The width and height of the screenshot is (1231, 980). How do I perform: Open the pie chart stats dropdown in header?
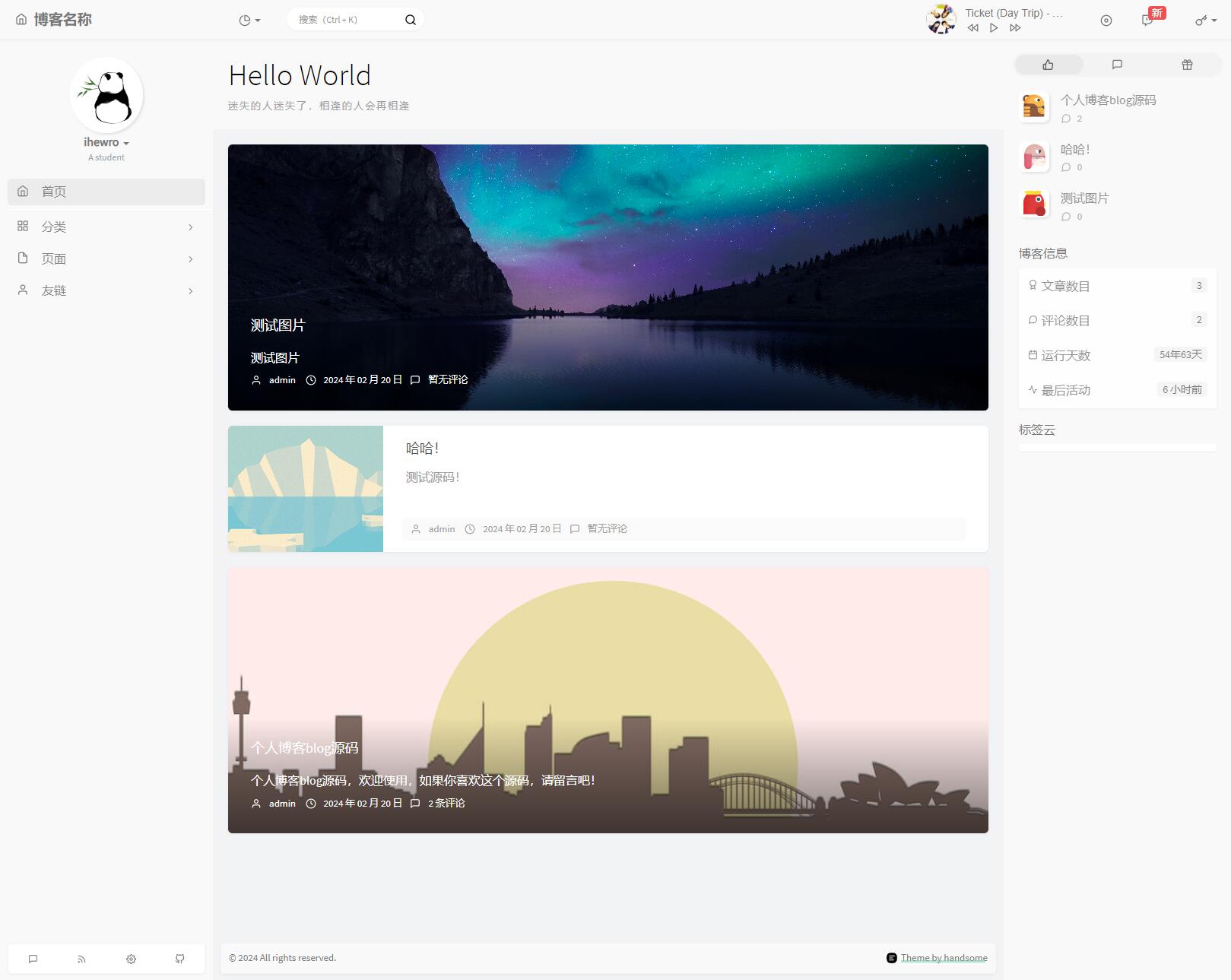click(249, 21)
